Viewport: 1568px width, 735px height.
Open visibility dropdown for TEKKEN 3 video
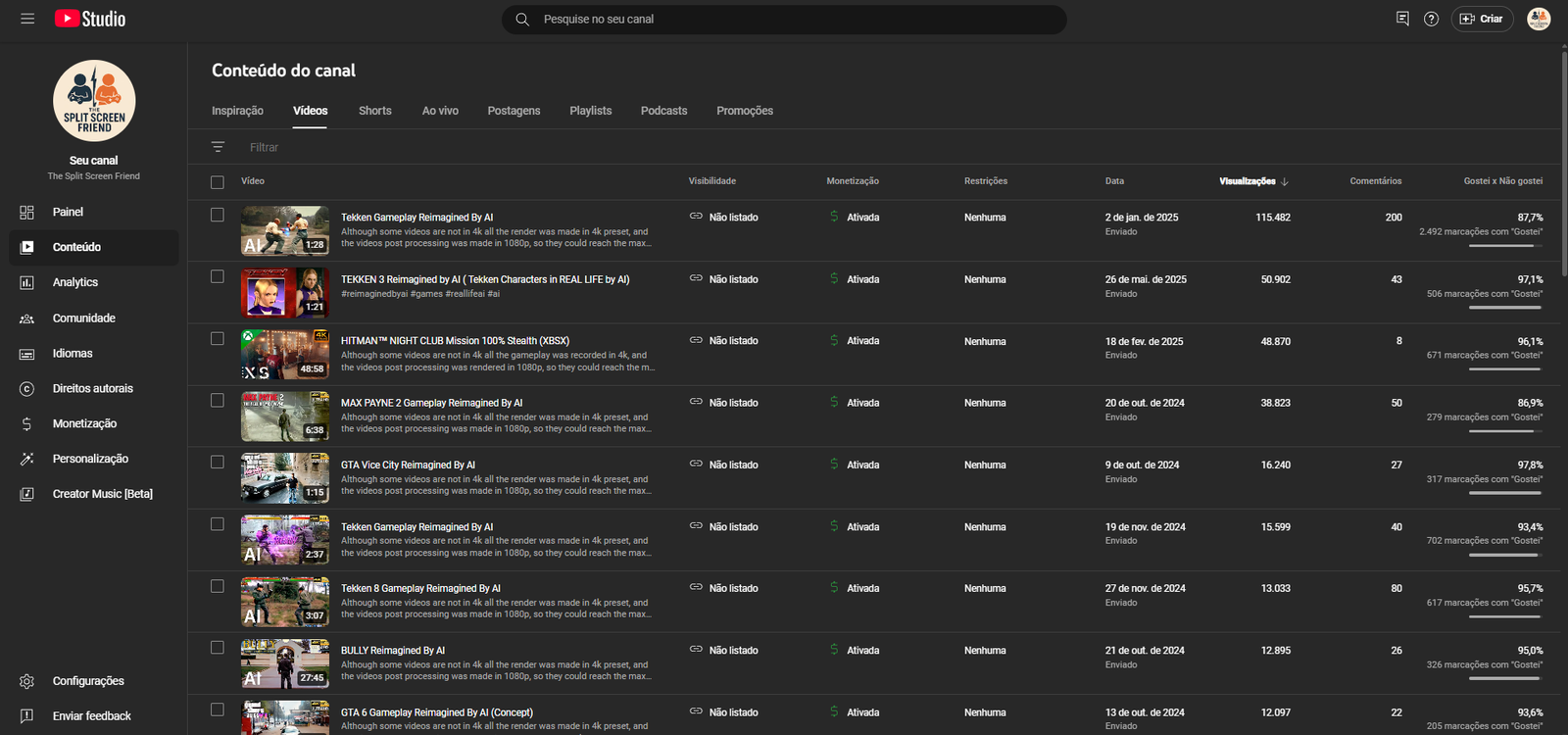coord(724,279)
